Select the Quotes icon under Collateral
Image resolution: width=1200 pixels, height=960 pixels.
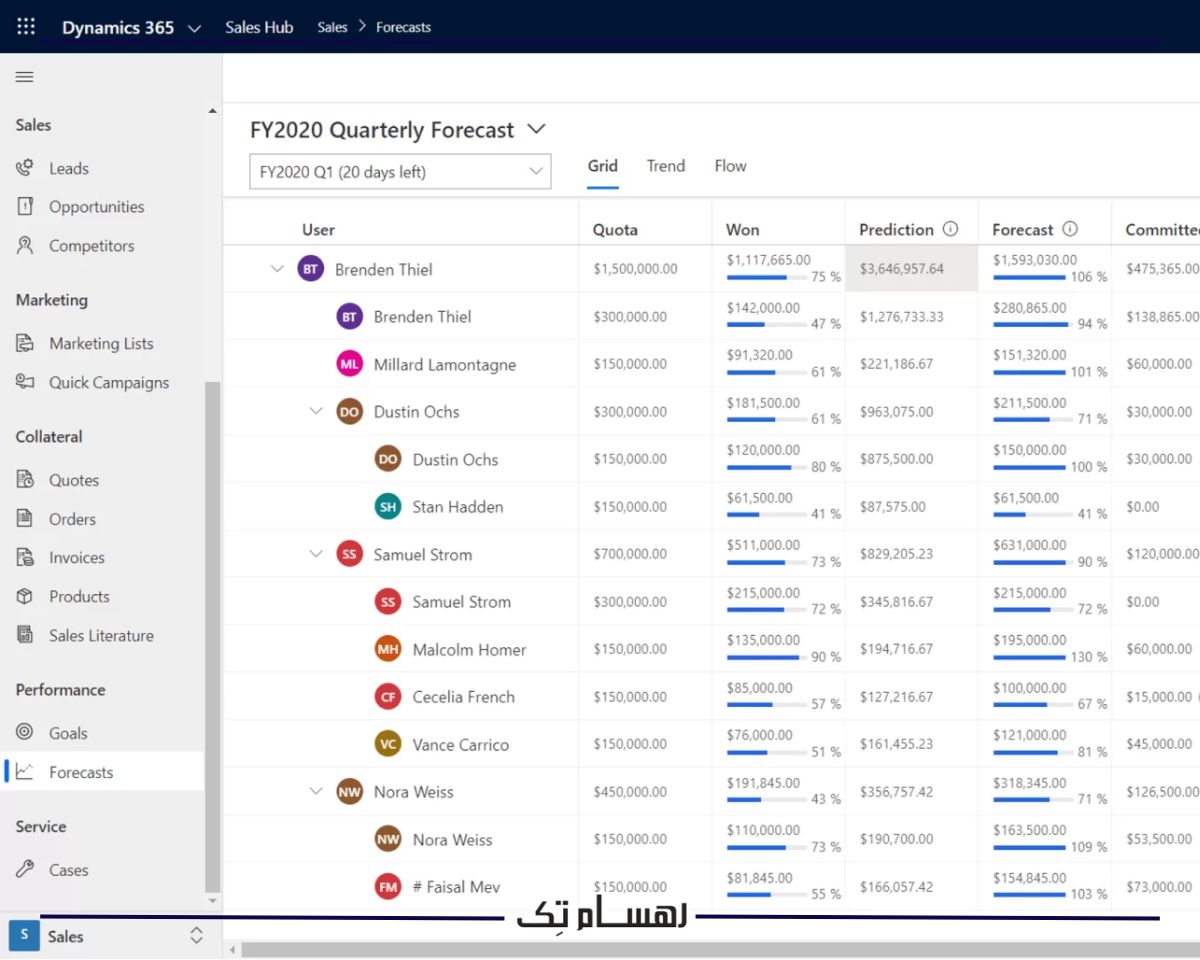click(24, 480)
